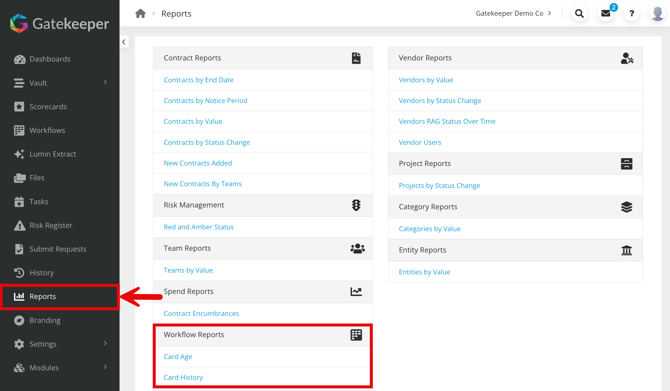The width and height of the screenshot is (670, 391).
Task: Click the Submit Requests document icon
Action: [19, 249]
